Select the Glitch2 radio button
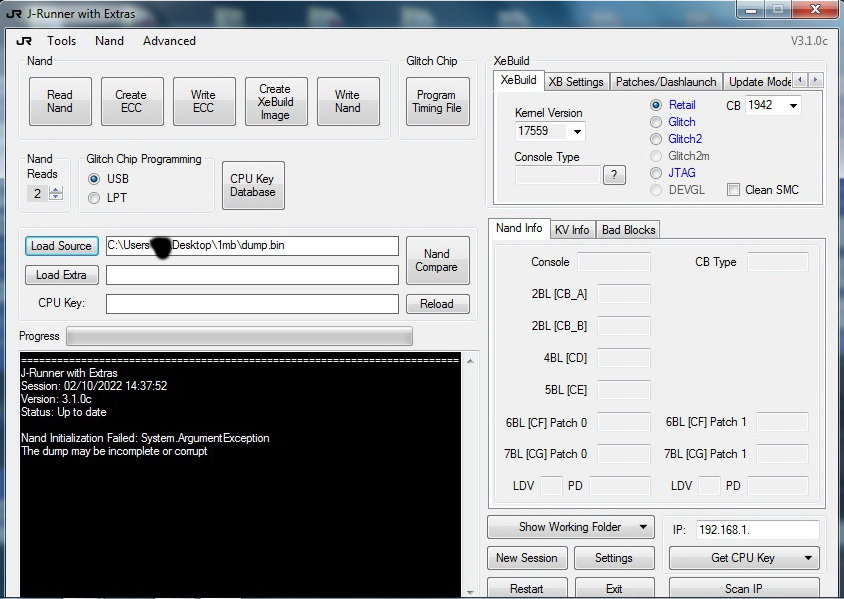This screenshot has width=844, height=599. tap(656, 139)
